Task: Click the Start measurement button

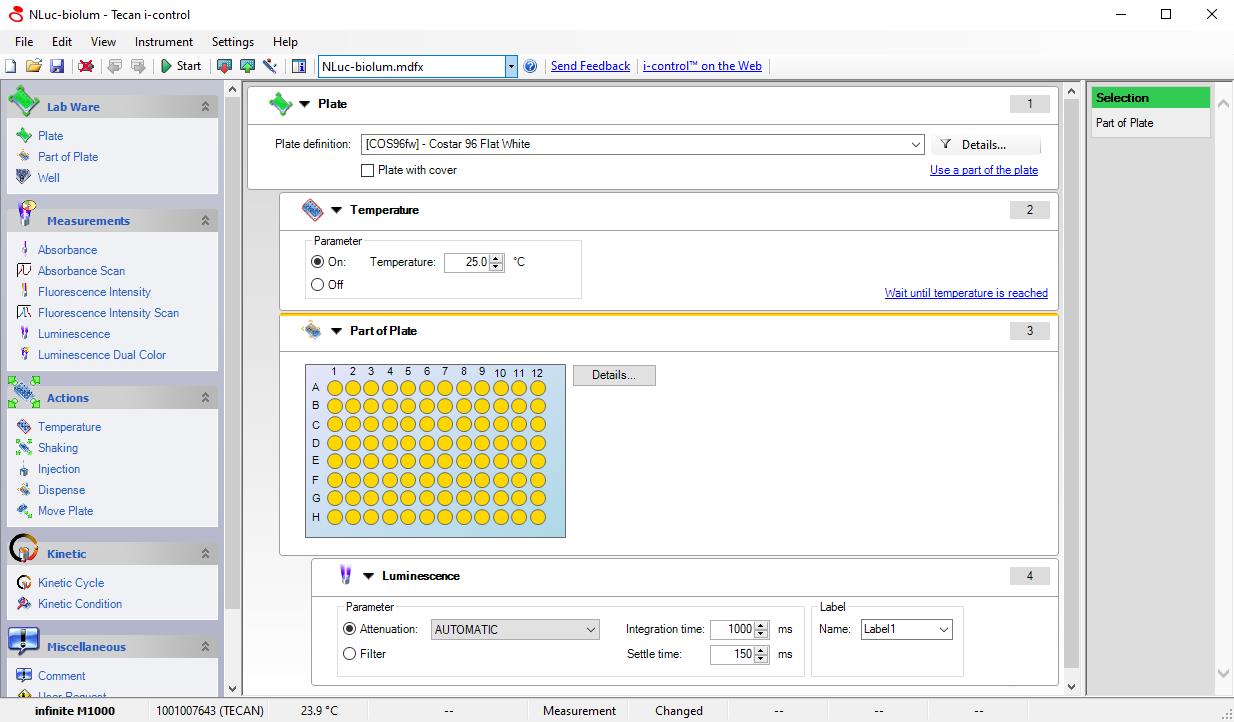Action: coord(181,66)
